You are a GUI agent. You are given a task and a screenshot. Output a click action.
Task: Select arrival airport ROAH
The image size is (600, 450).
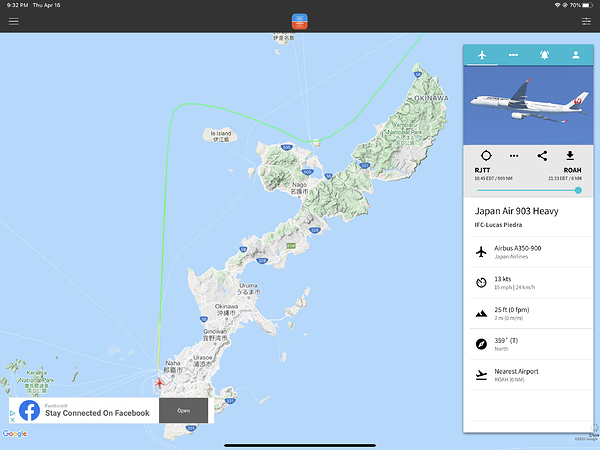[572, 170]
